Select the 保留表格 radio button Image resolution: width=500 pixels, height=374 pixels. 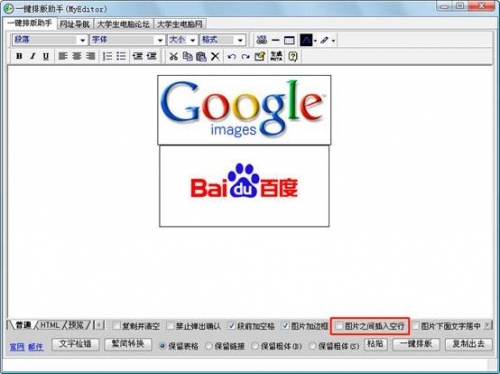pos(162,346)
